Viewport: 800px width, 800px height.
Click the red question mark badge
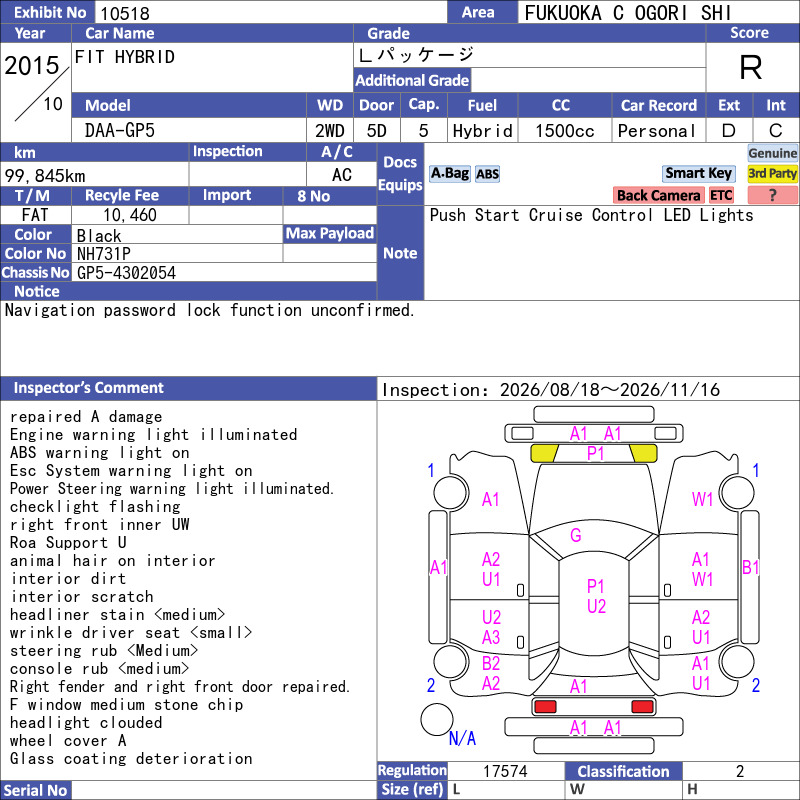pos(772,195)
